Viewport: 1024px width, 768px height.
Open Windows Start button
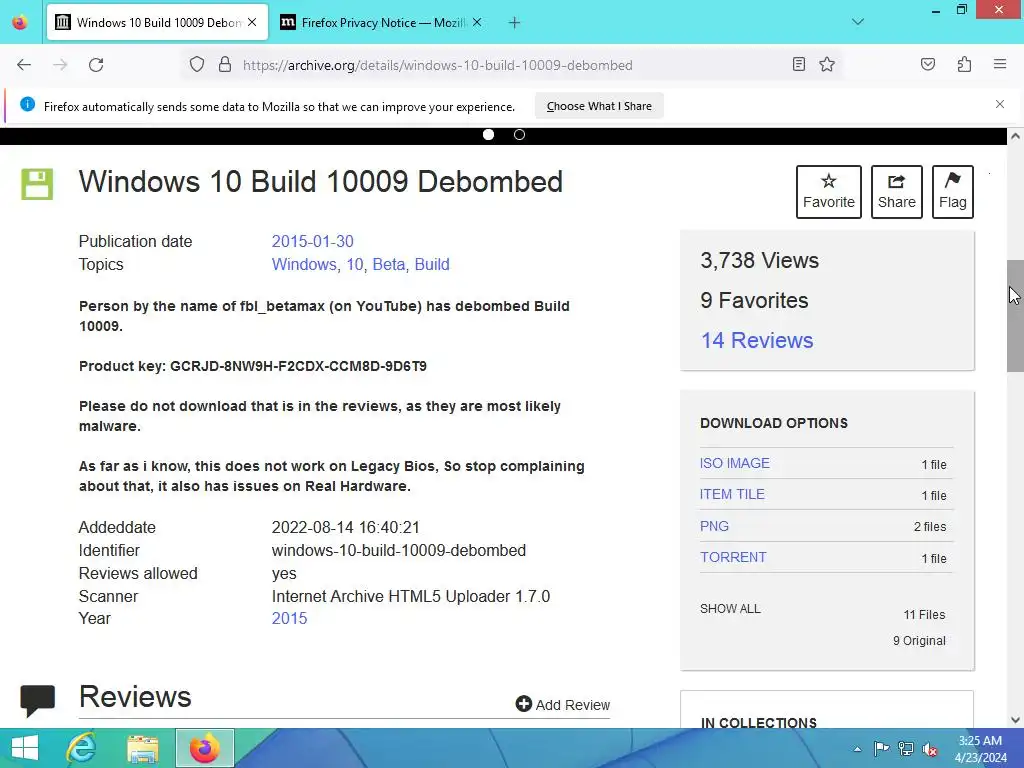point(24,748)
